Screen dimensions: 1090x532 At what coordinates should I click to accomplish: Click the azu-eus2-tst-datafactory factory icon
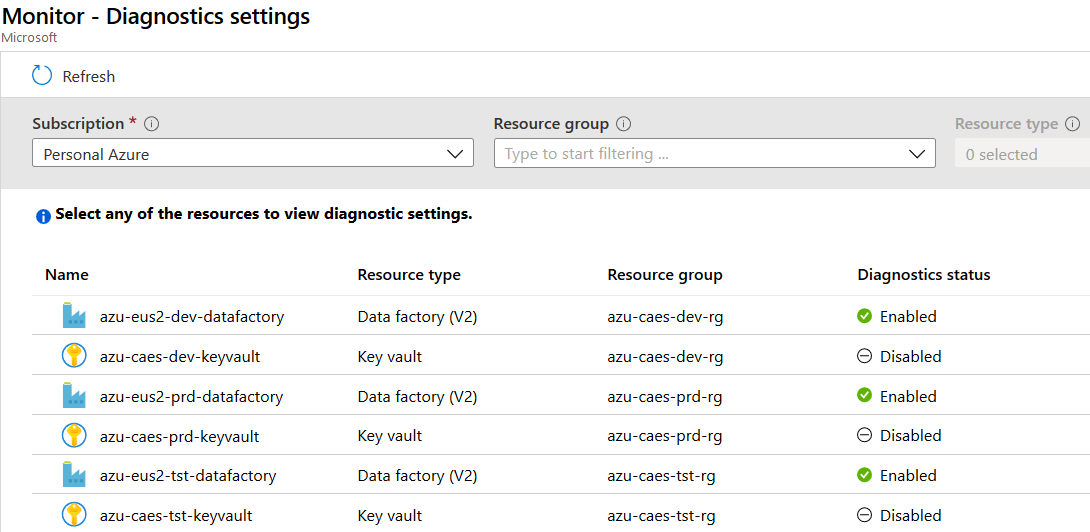click(74, 476)
